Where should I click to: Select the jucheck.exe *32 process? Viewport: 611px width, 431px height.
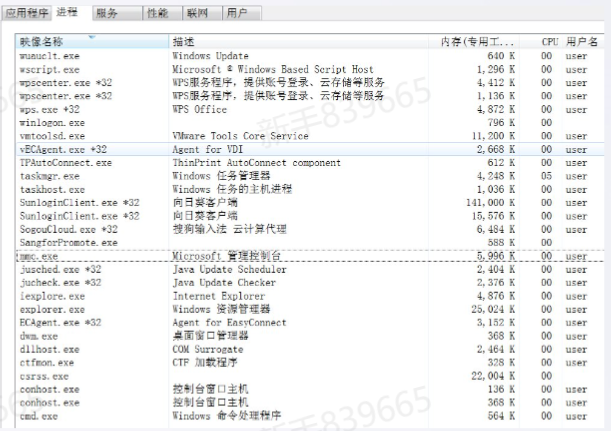[x=310, y=283]
